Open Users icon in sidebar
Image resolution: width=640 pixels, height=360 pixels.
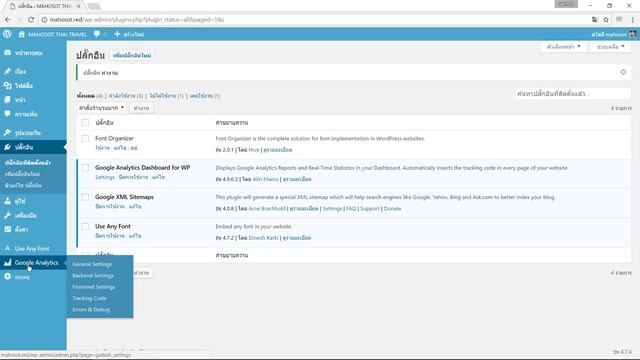click(7, 201)
